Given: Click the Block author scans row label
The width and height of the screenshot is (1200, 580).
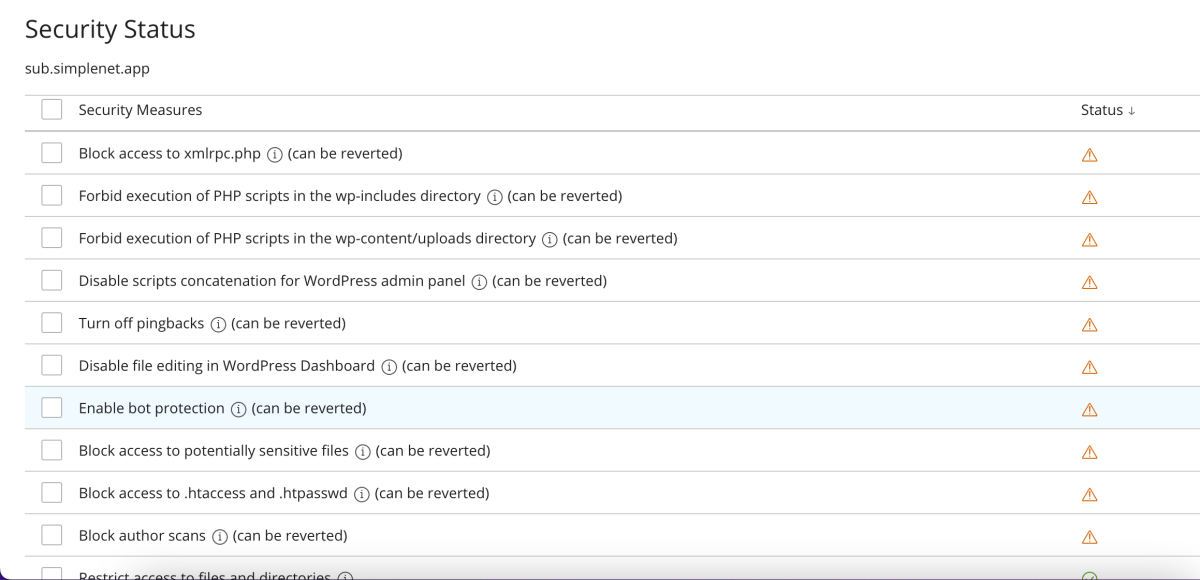Looking at the screenshot, I should [142, 536].
